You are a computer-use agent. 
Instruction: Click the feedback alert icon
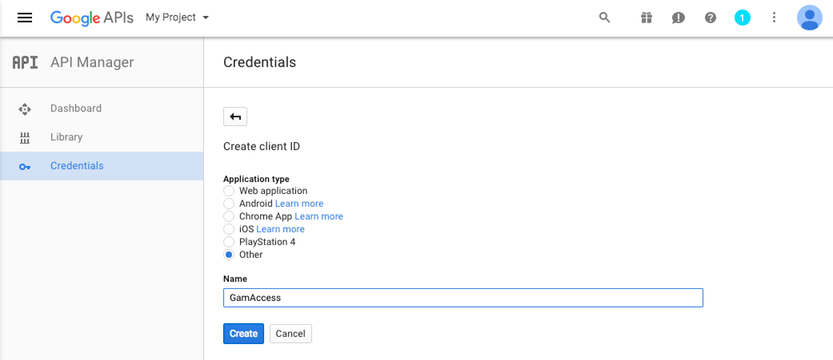click(x=678, y=18)
